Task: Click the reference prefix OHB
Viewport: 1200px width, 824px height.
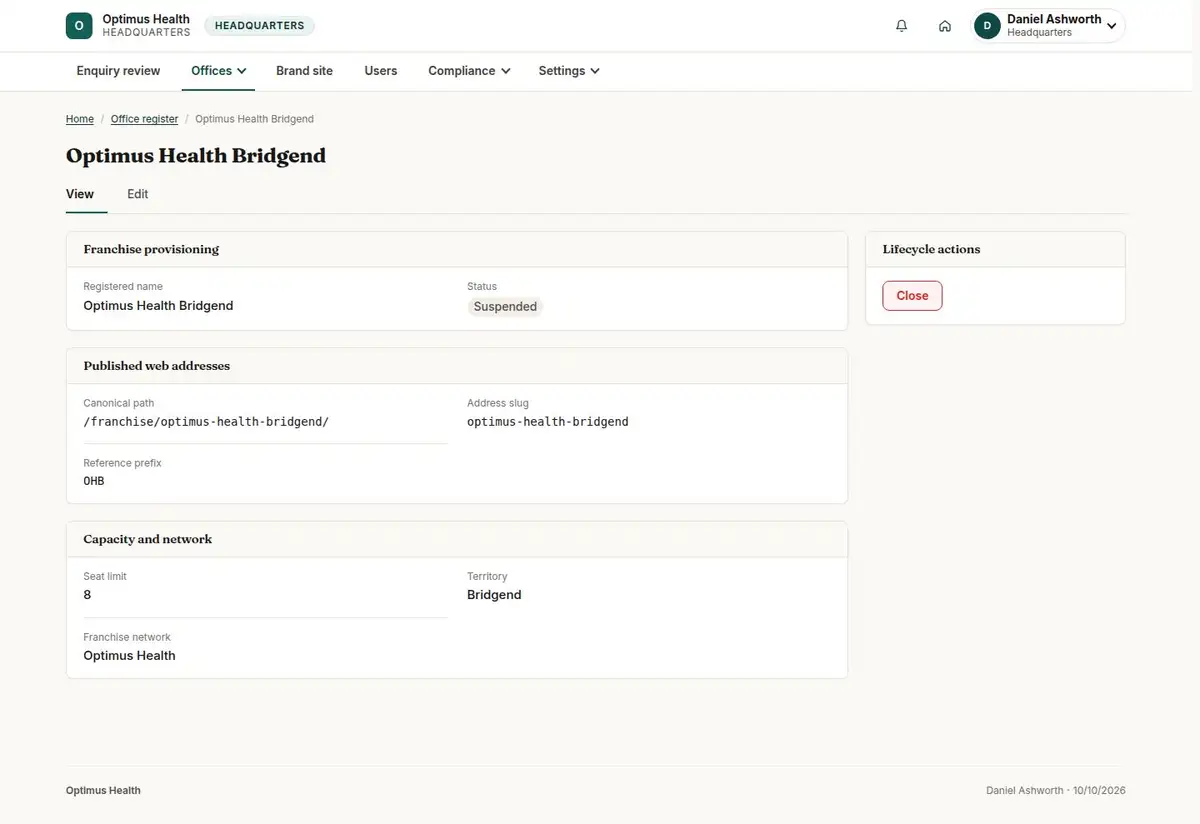Action: 94,481
